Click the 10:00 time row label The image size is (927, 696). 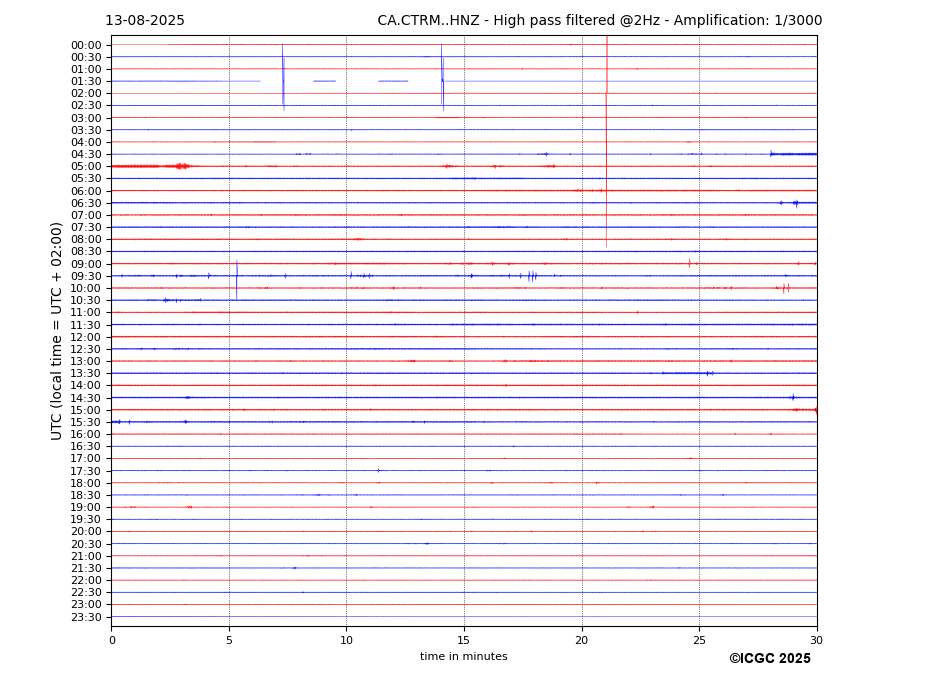(86, 288)
